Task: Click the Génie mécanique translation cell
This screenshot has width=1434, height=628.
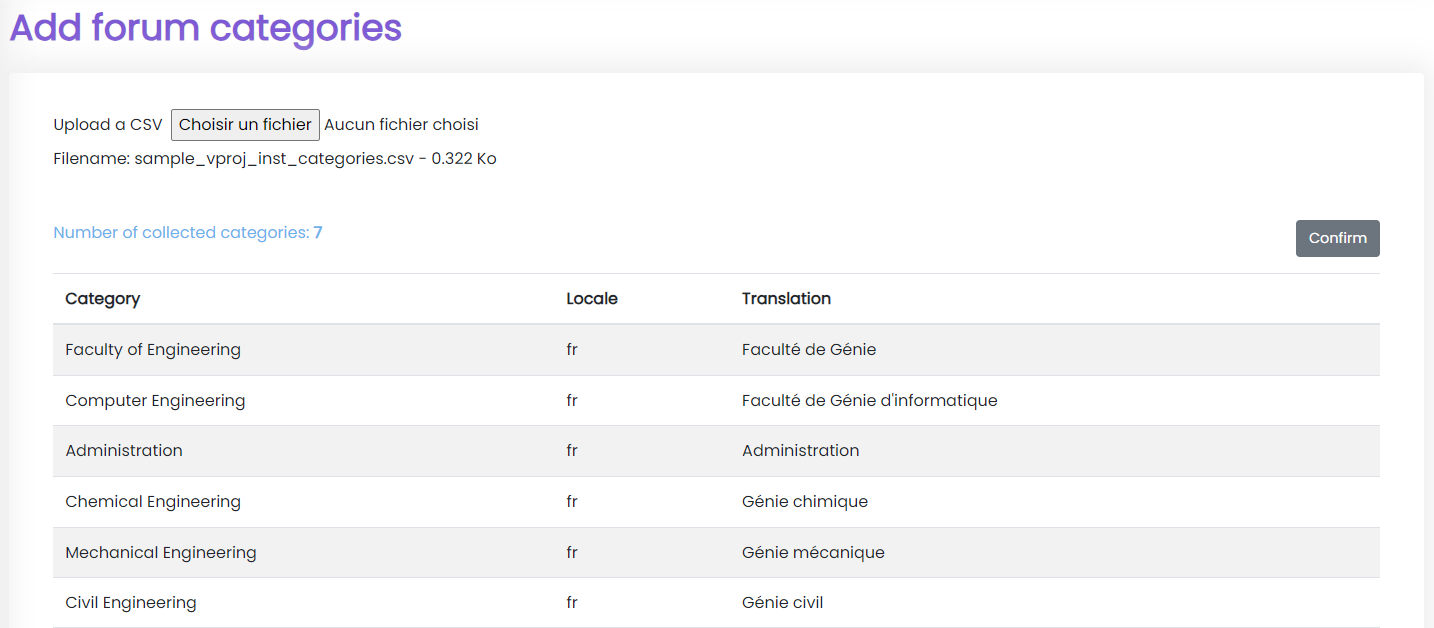Action: coord(812,552)
